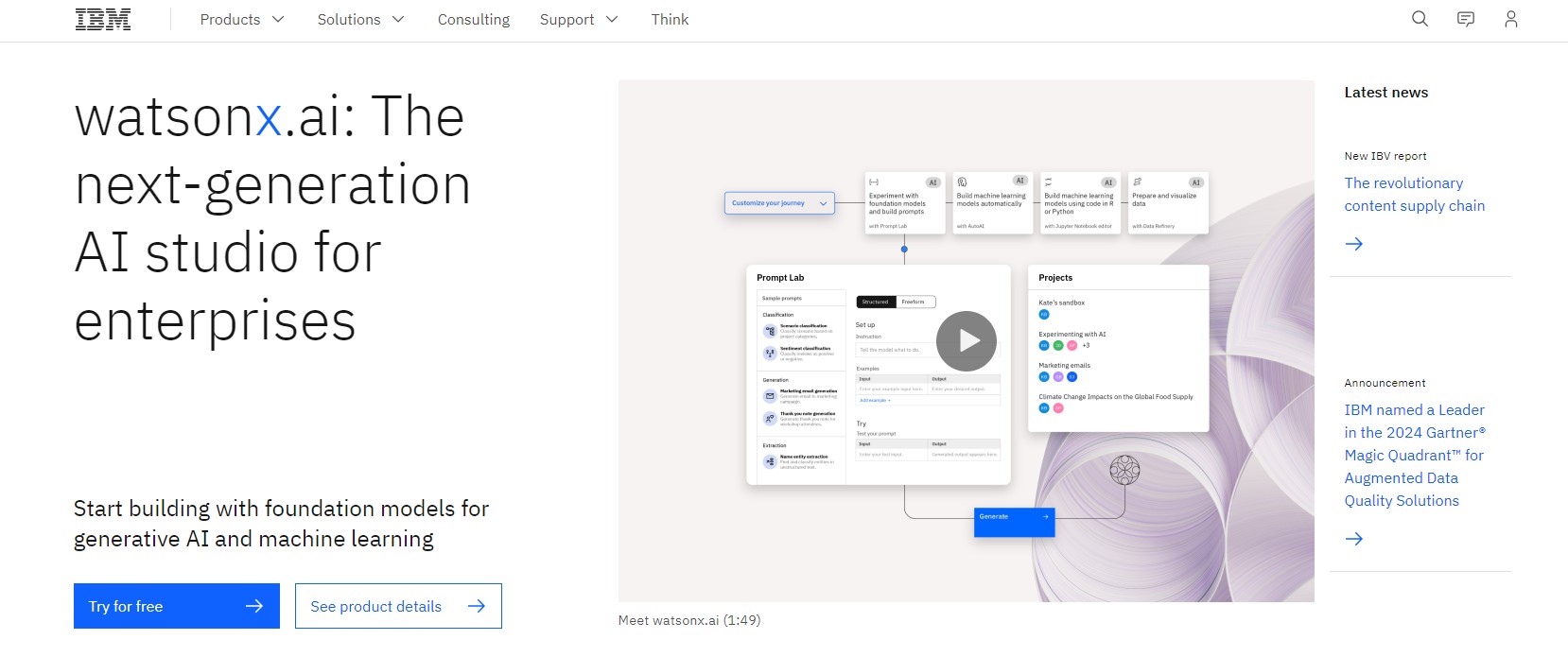The image size is (1568, 657).
Task: Click the "Meet watsonx.ai (1:49)" caption
Action: tap(688, 620)
